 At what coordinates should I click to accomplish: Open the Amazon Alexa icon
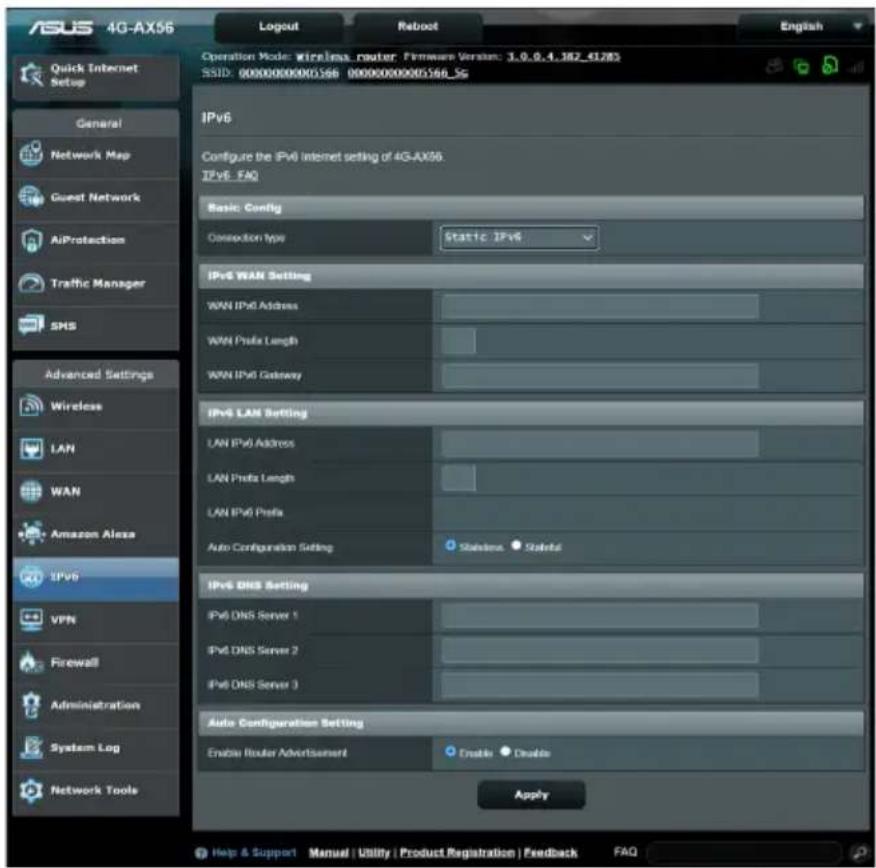pos(31,534)
